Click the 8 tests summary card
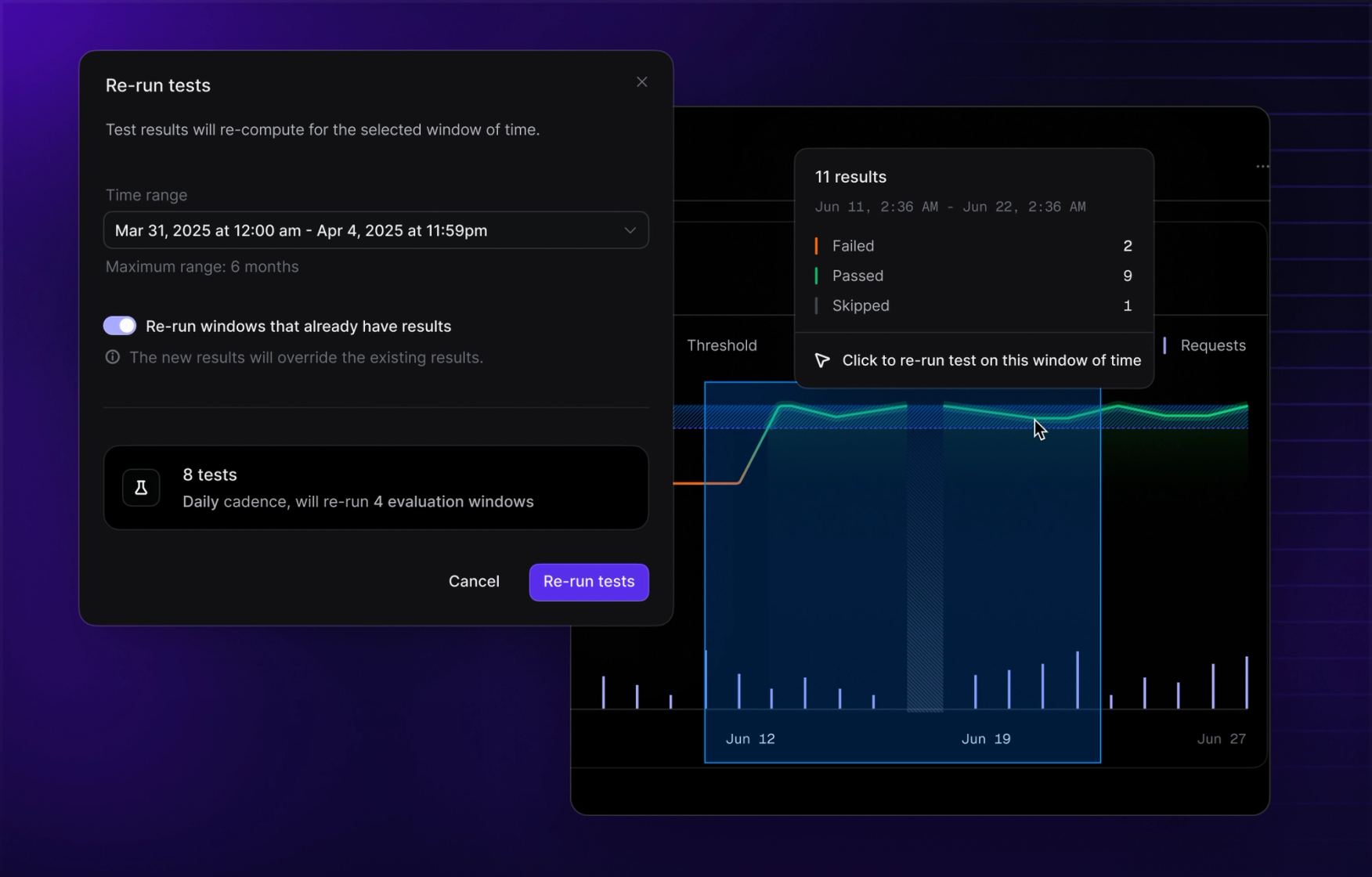Screen dimensions: 1372x877 [x=376, y=488]
